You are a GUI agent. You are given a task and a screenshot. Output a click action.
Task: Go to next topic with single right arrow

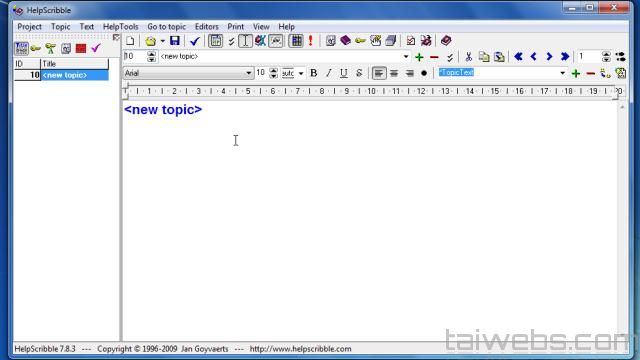coord(549,56)
